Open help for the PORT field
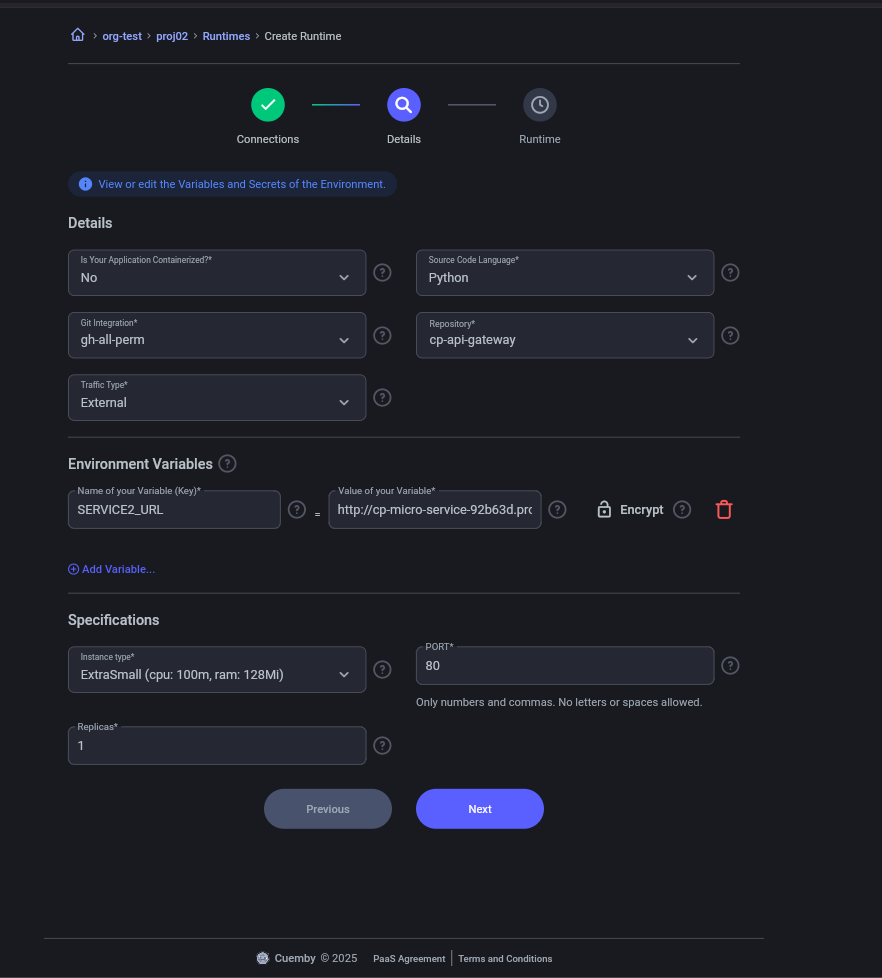Viewport: 882px width, 978px height. click(730, 665)
